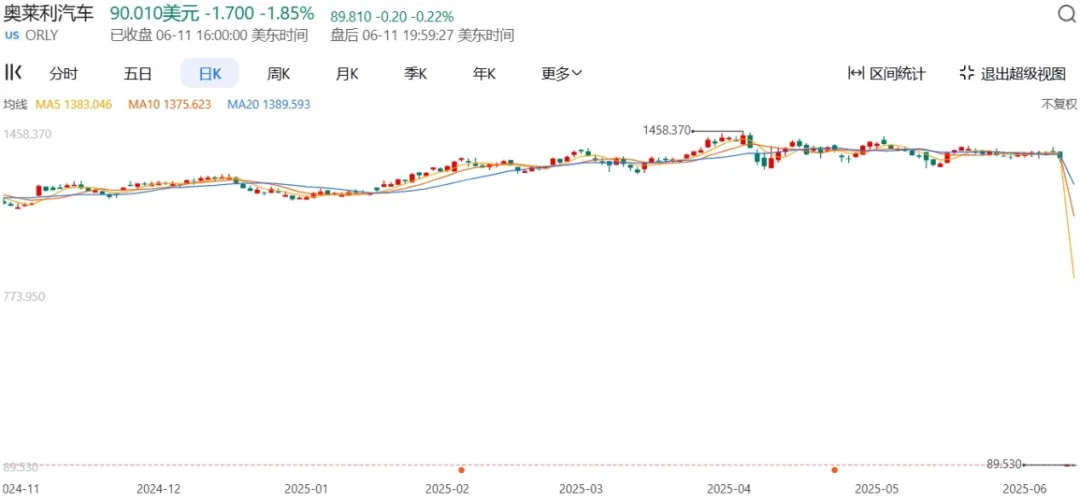Click the first orange event dot near 2025-02
The width and height of the screenshot is (1080, 502).
[x=461, y=469]
